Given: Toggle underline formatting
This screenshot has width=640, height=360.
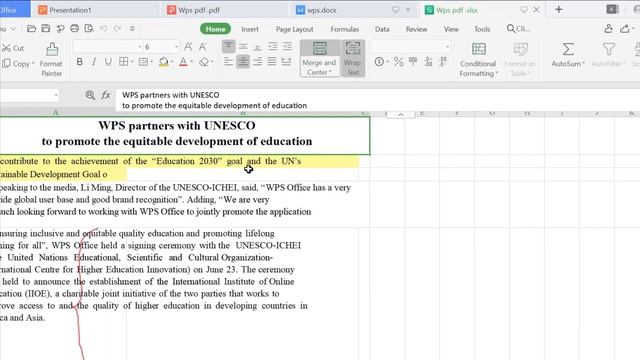Looking at the screenshot, I should (x=108, y=62).
